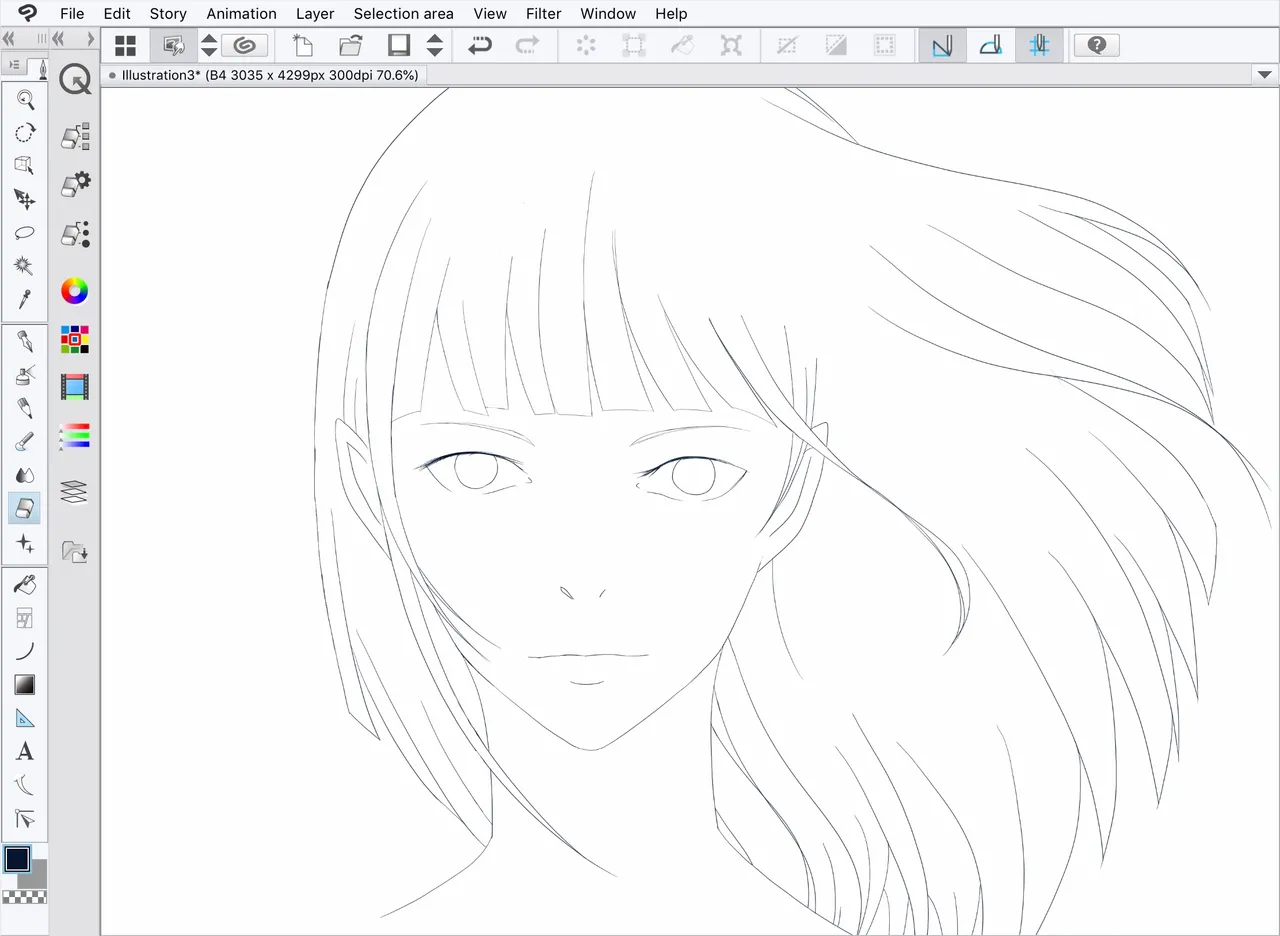Click the grid workspace button in command bar
The image size is (1280, 936).
pos(126,45)
